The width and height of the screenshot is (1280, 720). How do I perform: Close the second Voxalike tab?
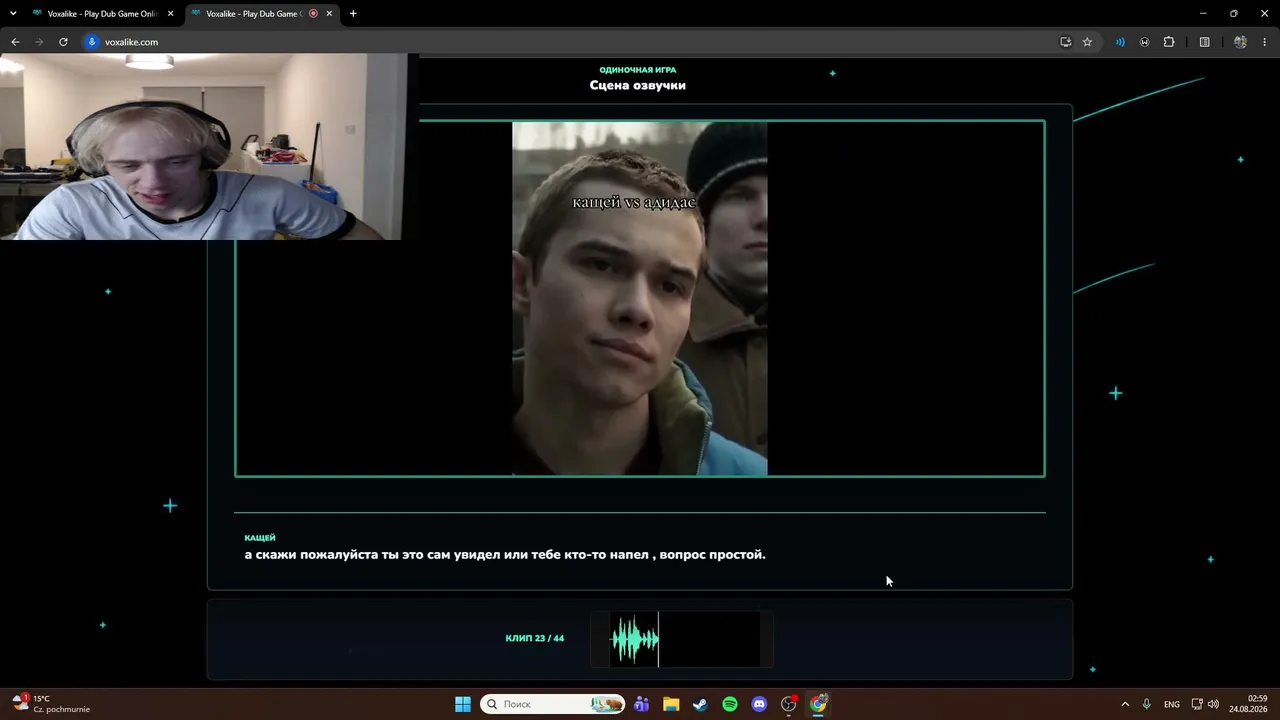tap(329, 14)
